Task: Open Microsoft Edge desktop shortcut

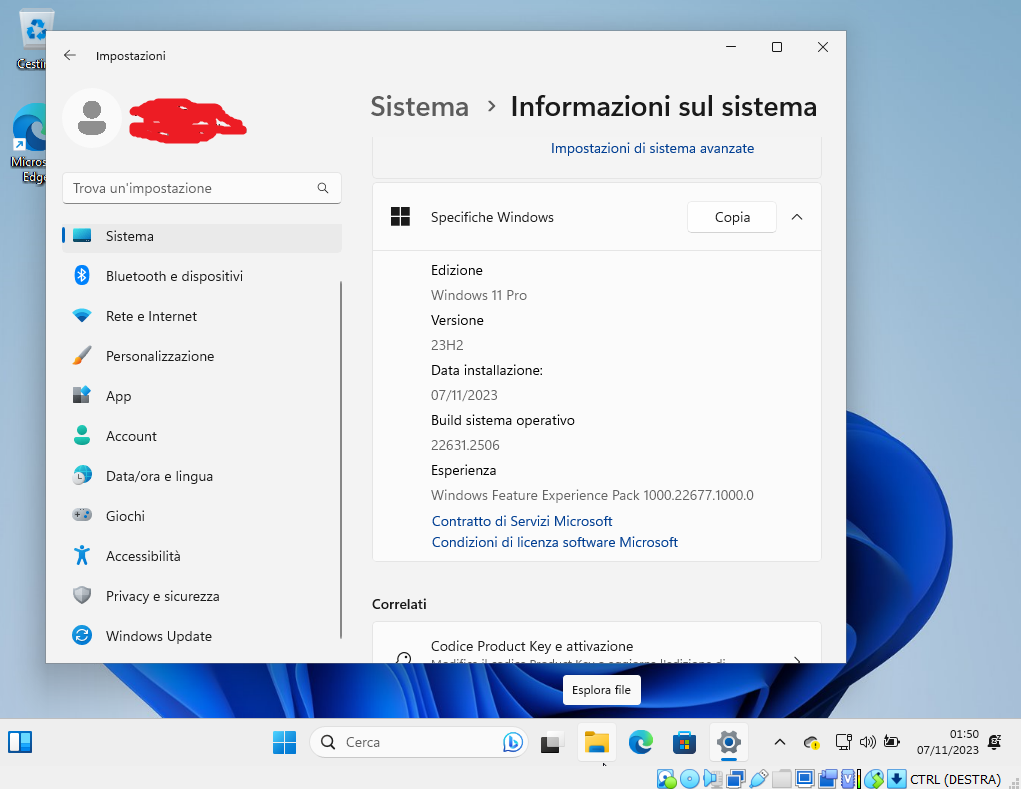Action: click(x=29, y=143)
